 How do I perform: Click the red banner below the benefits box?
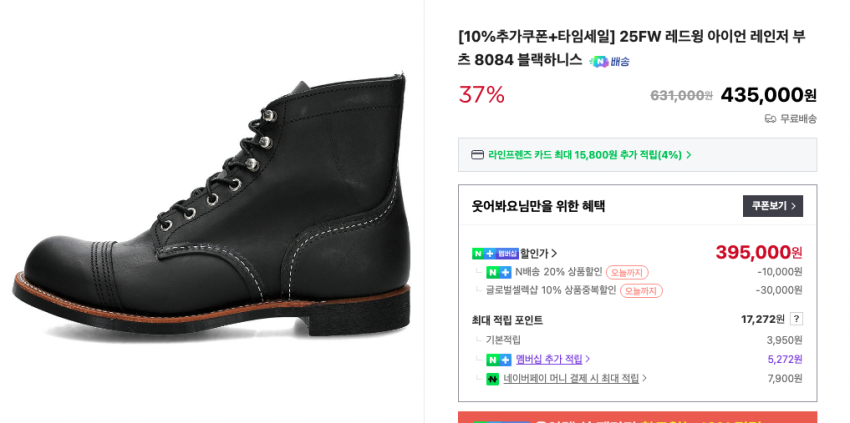(637, 417)
